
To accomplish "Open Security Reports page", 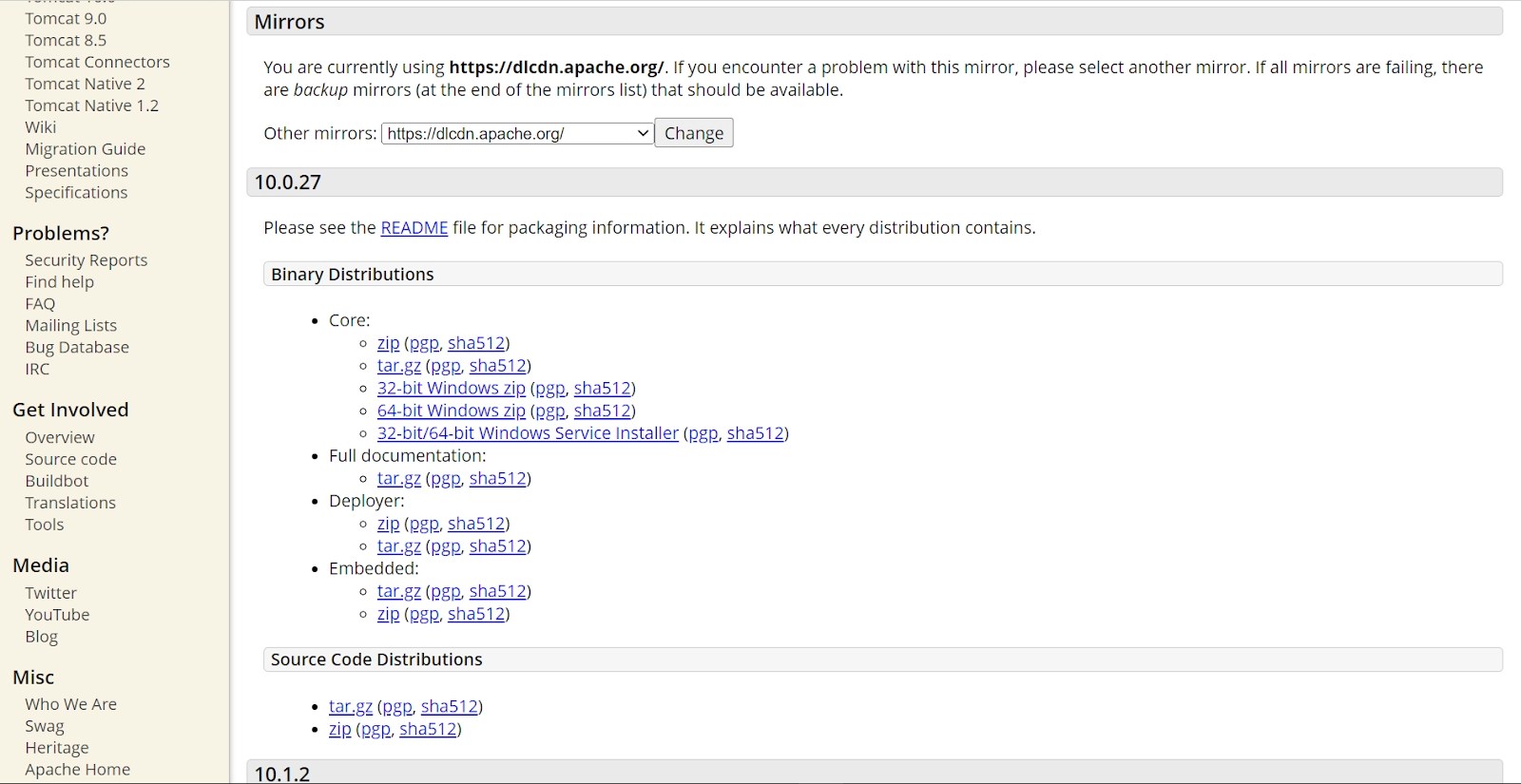I will (86, 260).
